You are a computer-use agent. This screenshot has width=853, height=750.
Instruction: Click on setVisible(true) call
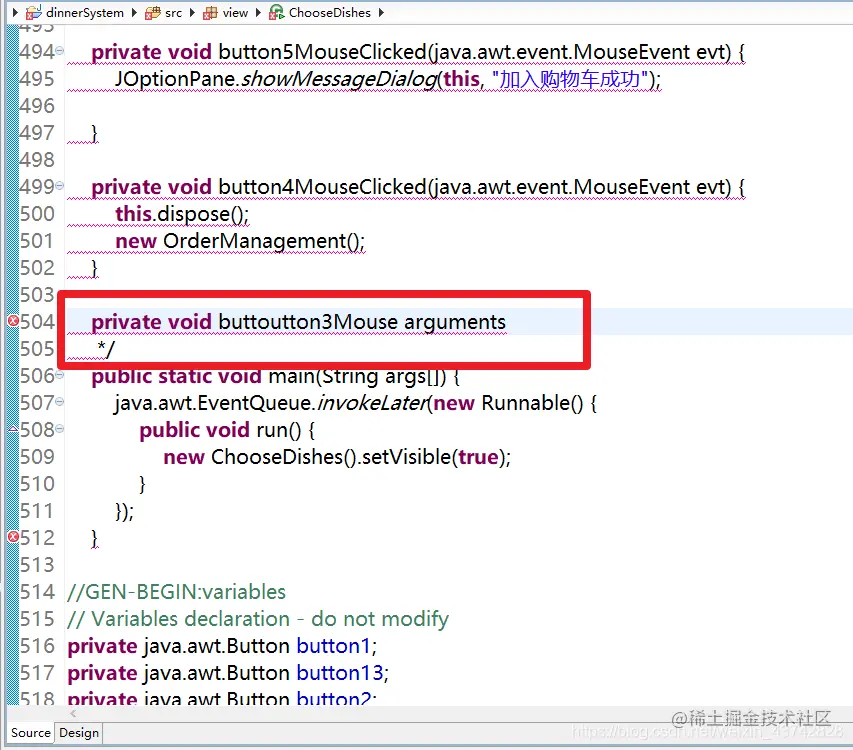(x=436, y=457)
